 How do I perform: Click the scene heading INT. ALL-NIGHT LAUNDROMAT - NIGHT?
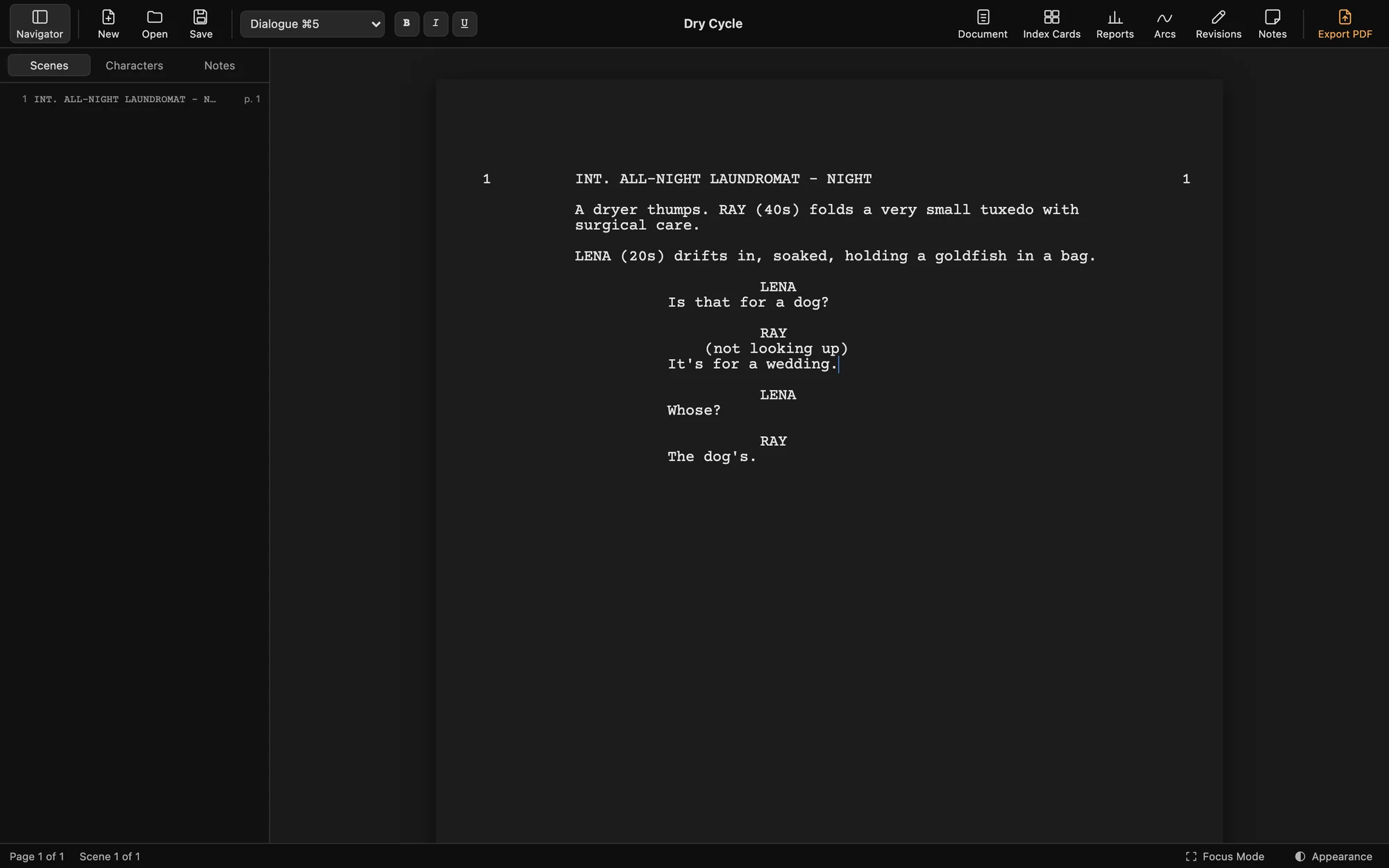tap(723, 179)
